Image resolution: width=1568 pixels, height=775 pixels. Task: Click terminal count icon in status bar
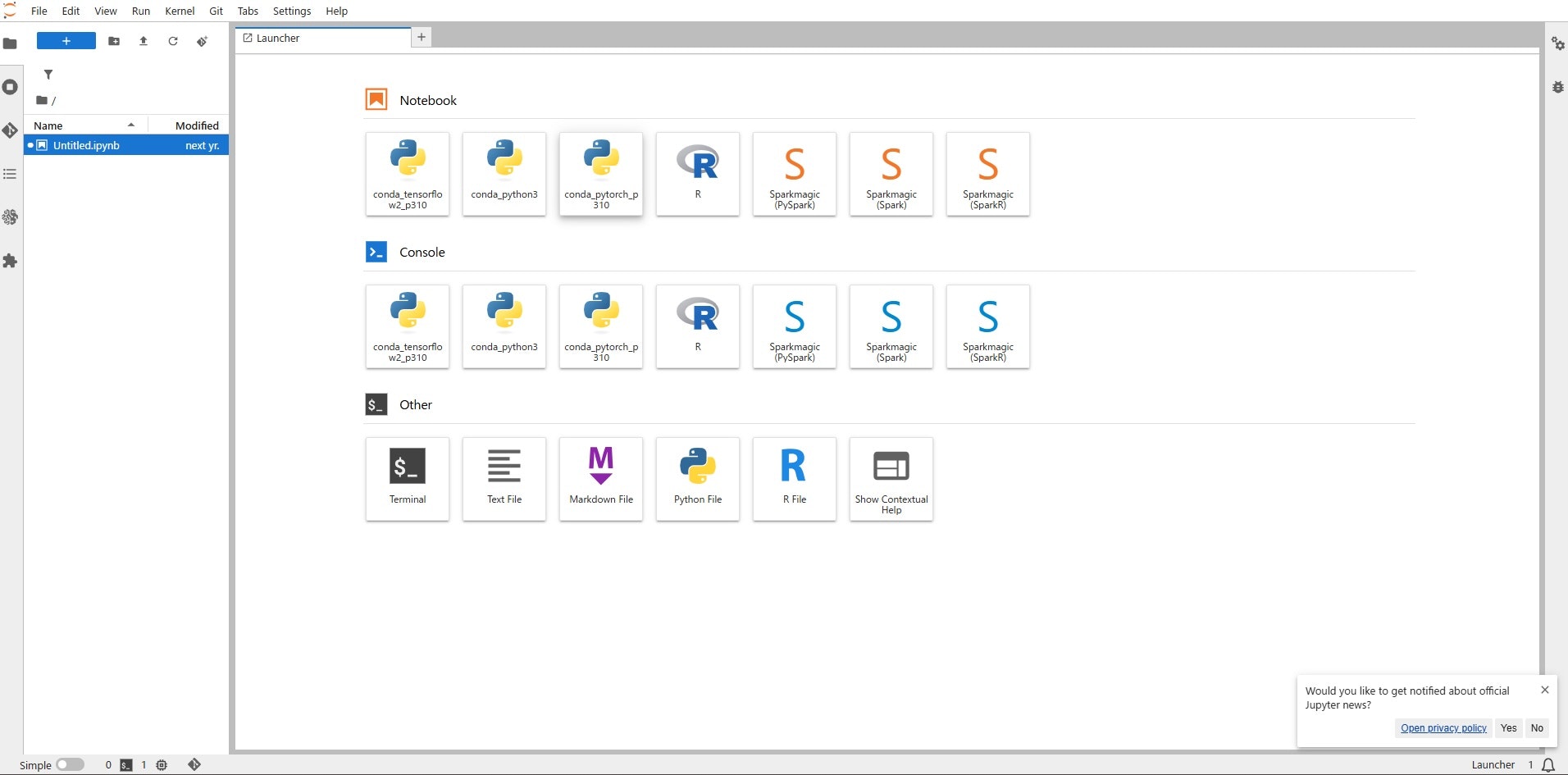click(x=126, y=765)
